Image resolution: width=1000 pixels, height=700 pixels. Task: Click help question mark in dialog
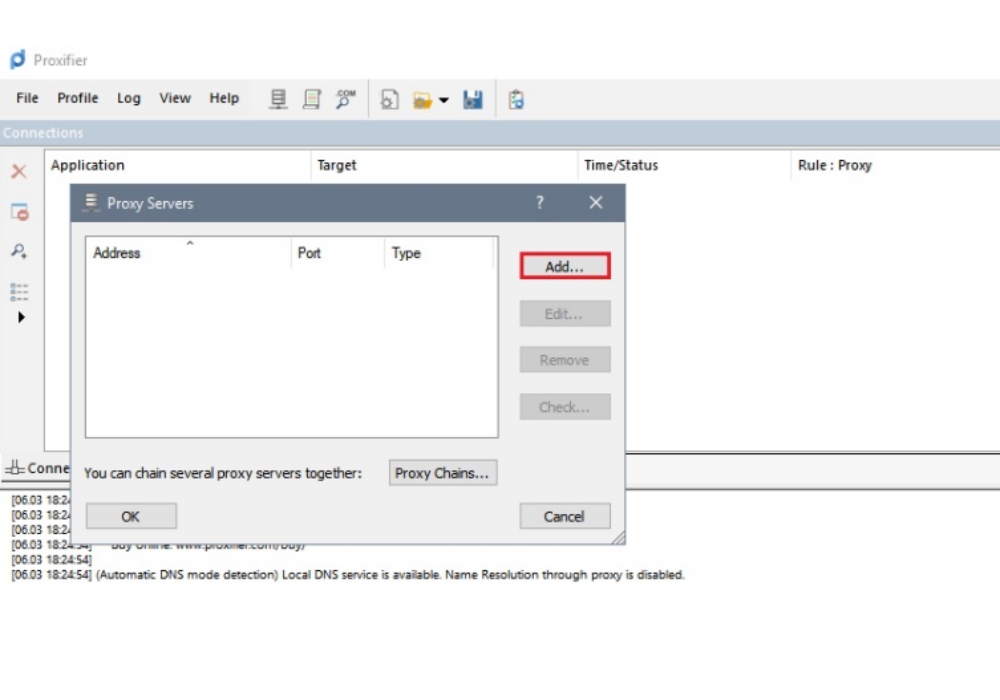click(x=540, y=203)
